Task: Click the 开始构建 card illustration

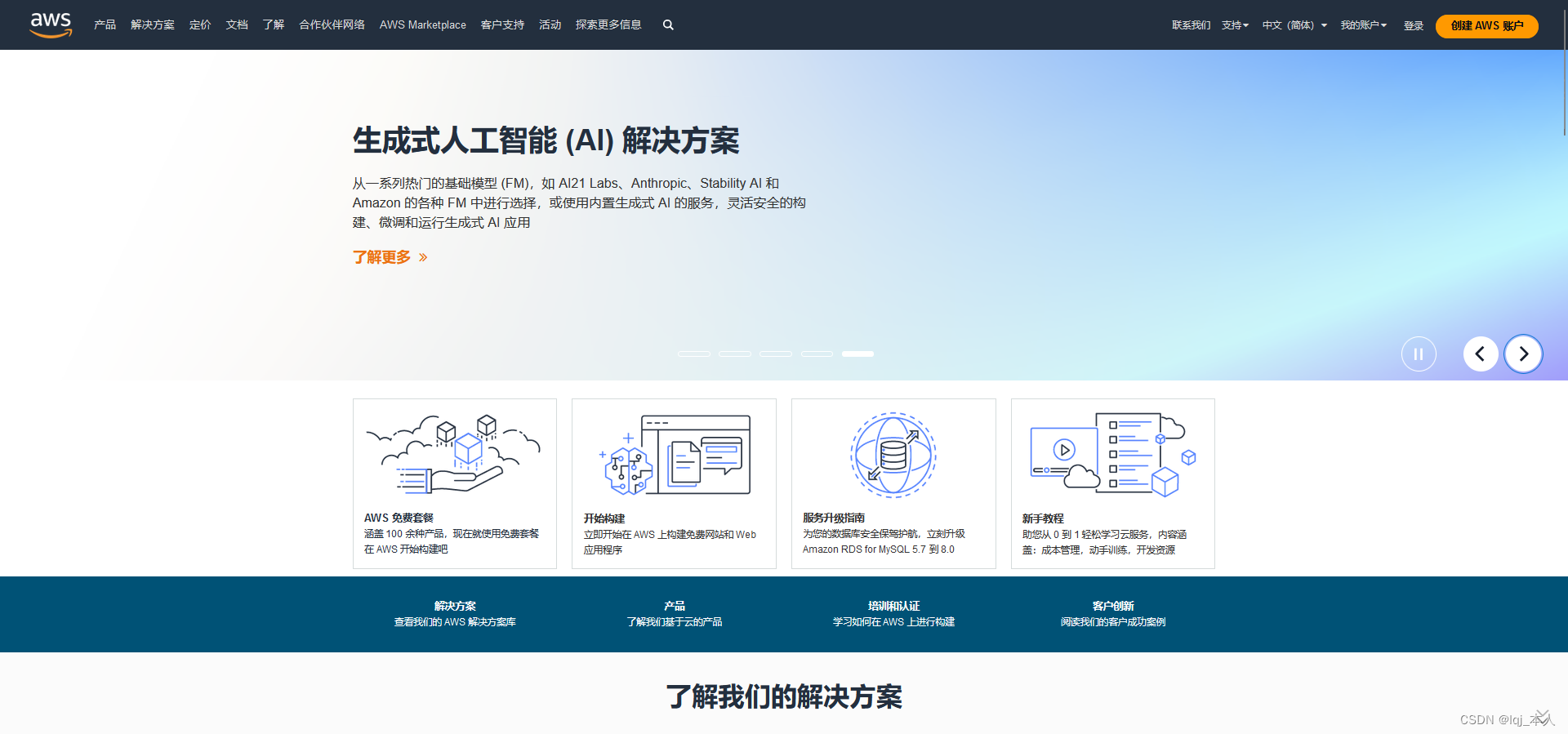Action: (x=675, y=455)
